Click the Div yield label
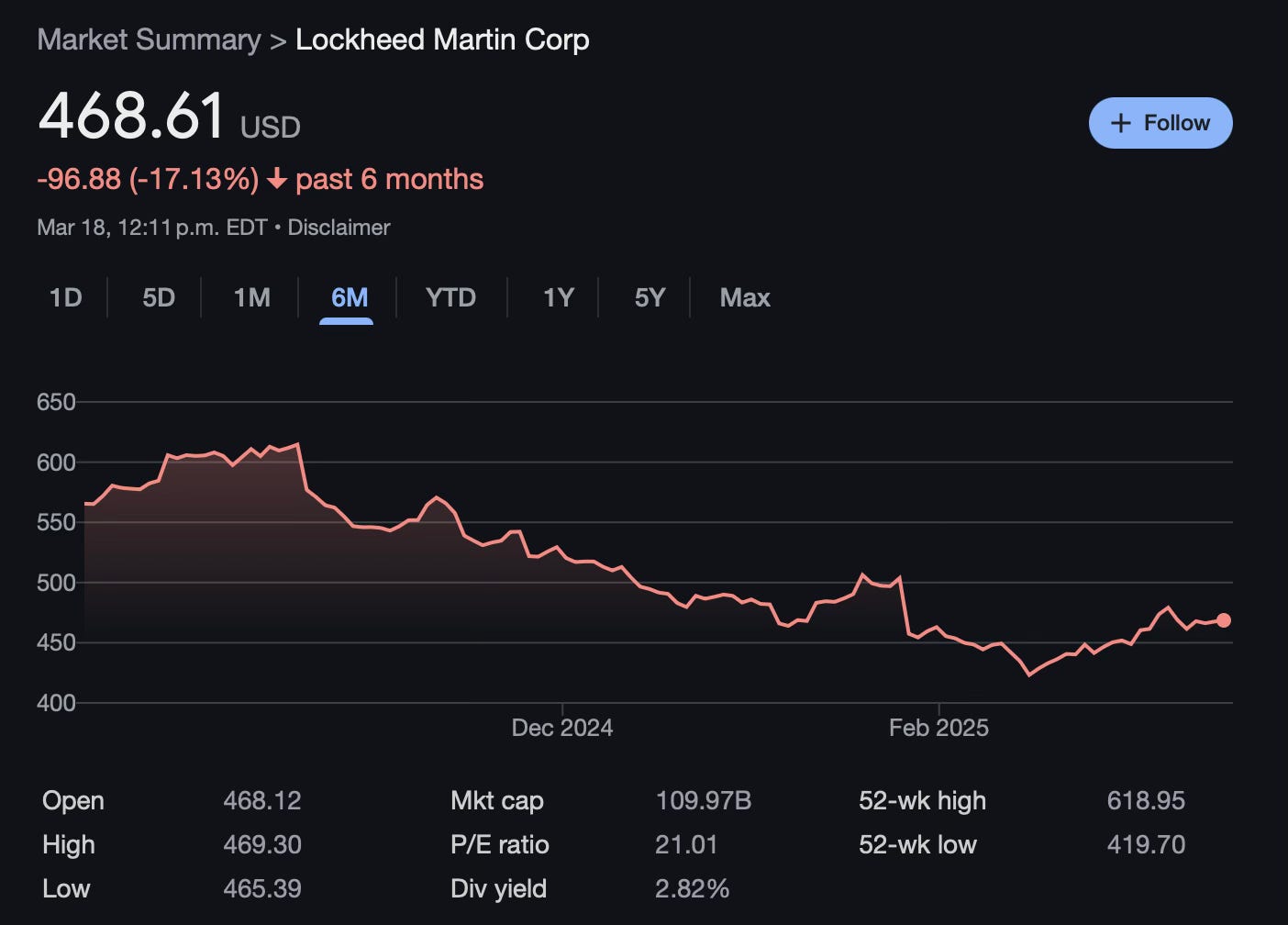 tap(498, 888)
